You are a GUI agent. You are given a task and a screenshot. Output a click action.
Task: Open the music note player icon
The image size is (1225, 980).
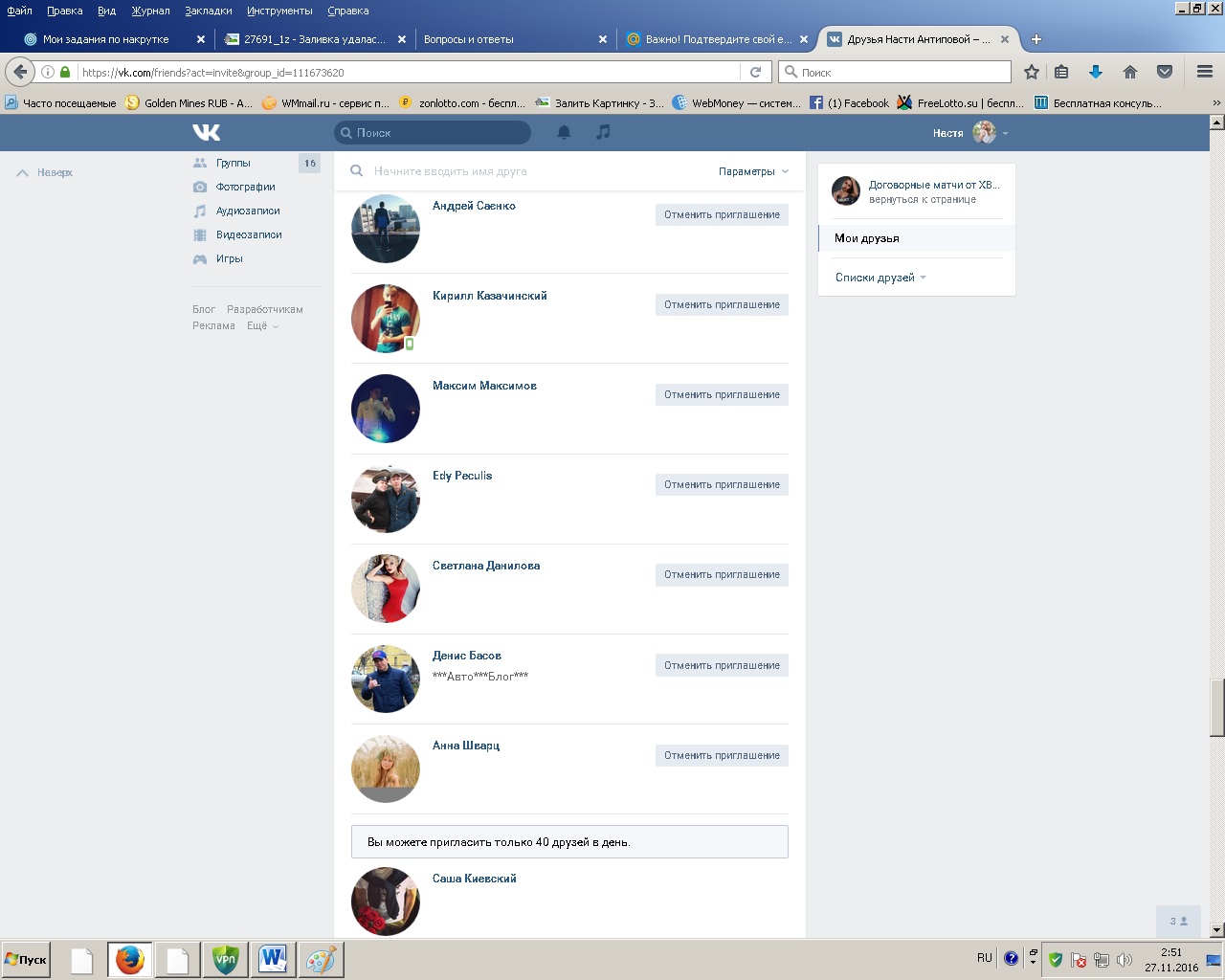point(603,132)
